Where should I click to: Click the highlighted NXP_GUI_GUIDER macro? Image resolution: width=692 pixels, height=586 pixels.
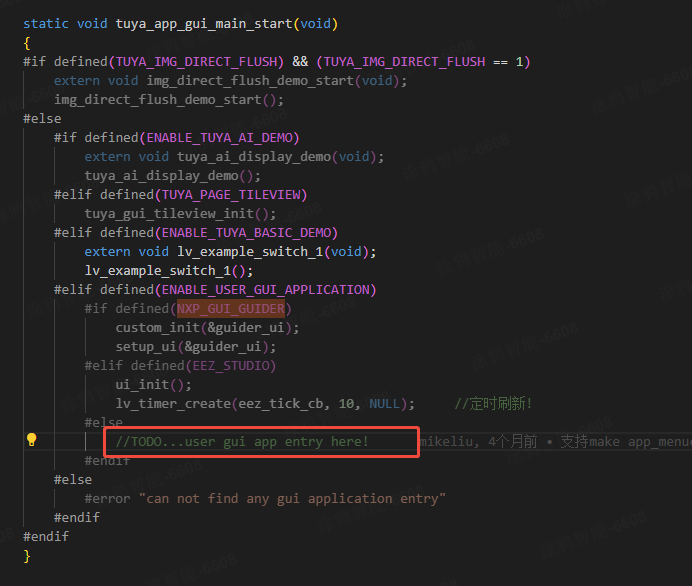230,309
